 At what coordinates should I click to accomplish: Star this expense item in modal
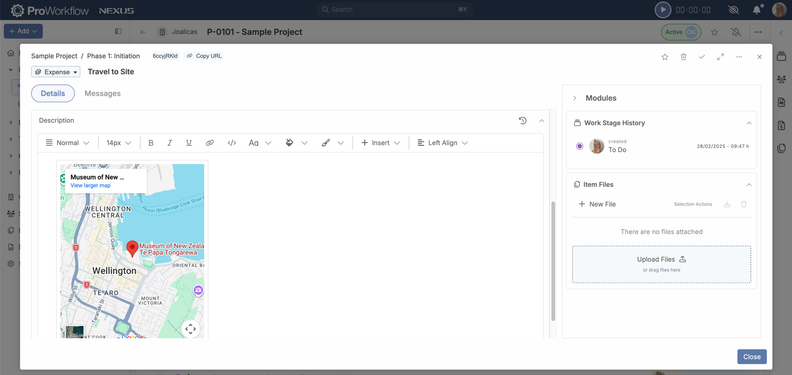click(665, 57)
